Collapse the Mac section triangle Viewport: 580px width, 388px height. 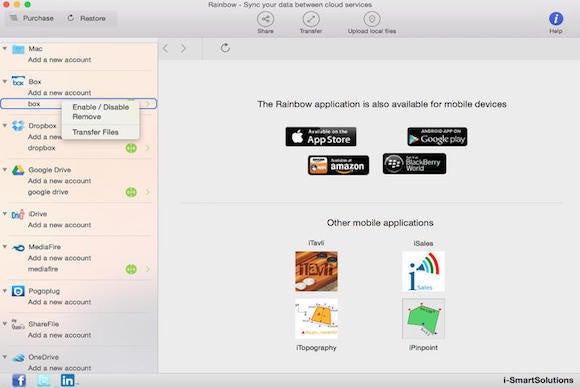point(5,48)
